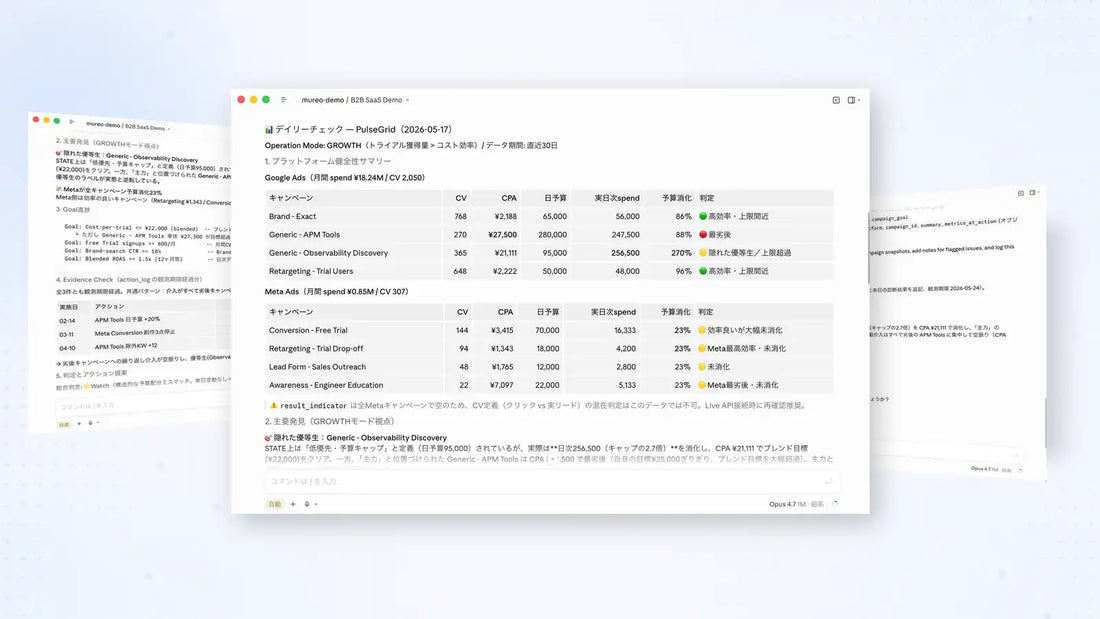Select Generic - Observability Discovery in Google Ads table

point(328,253)
